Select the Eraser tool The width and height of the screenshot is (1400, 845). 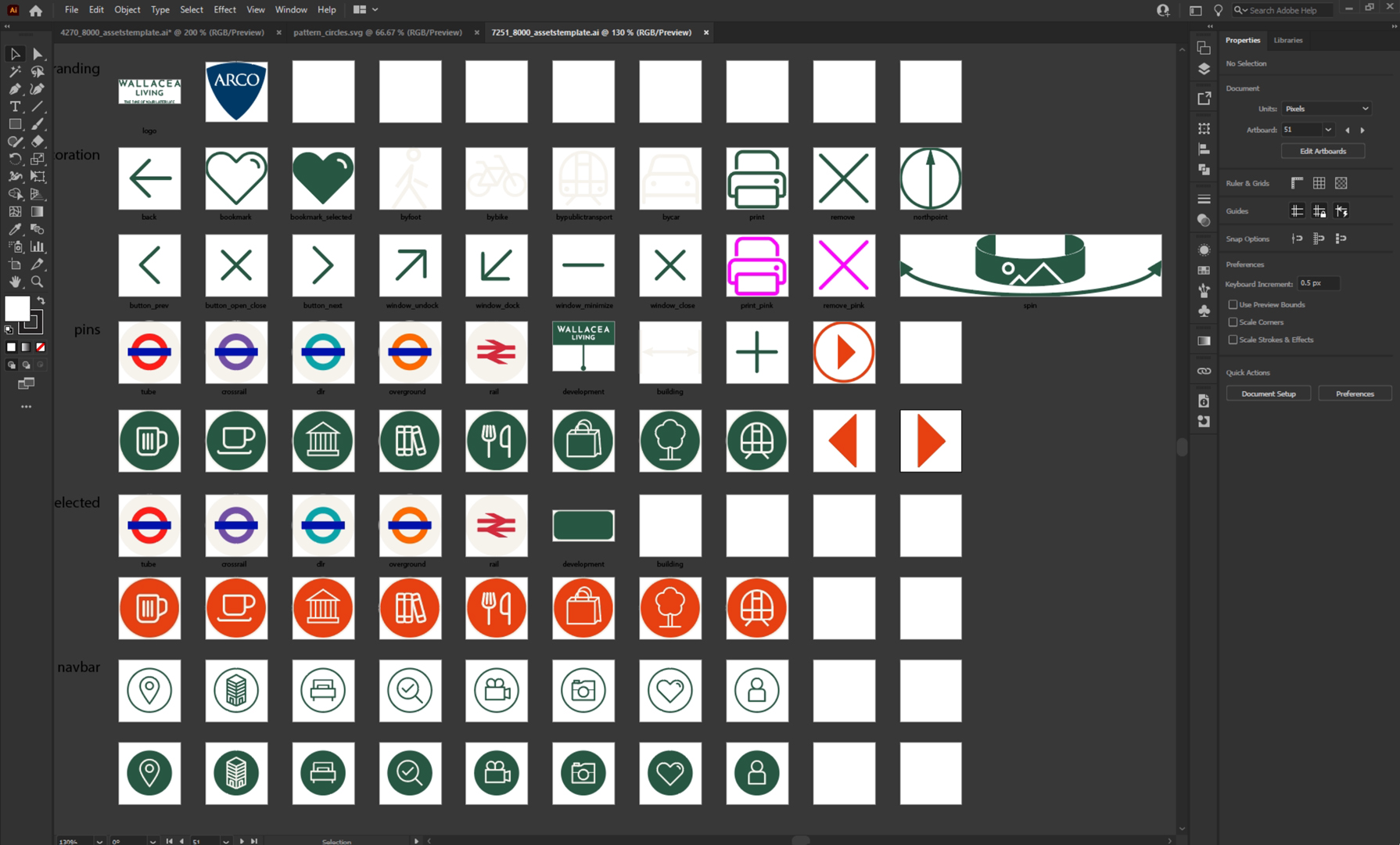(38, 142)
